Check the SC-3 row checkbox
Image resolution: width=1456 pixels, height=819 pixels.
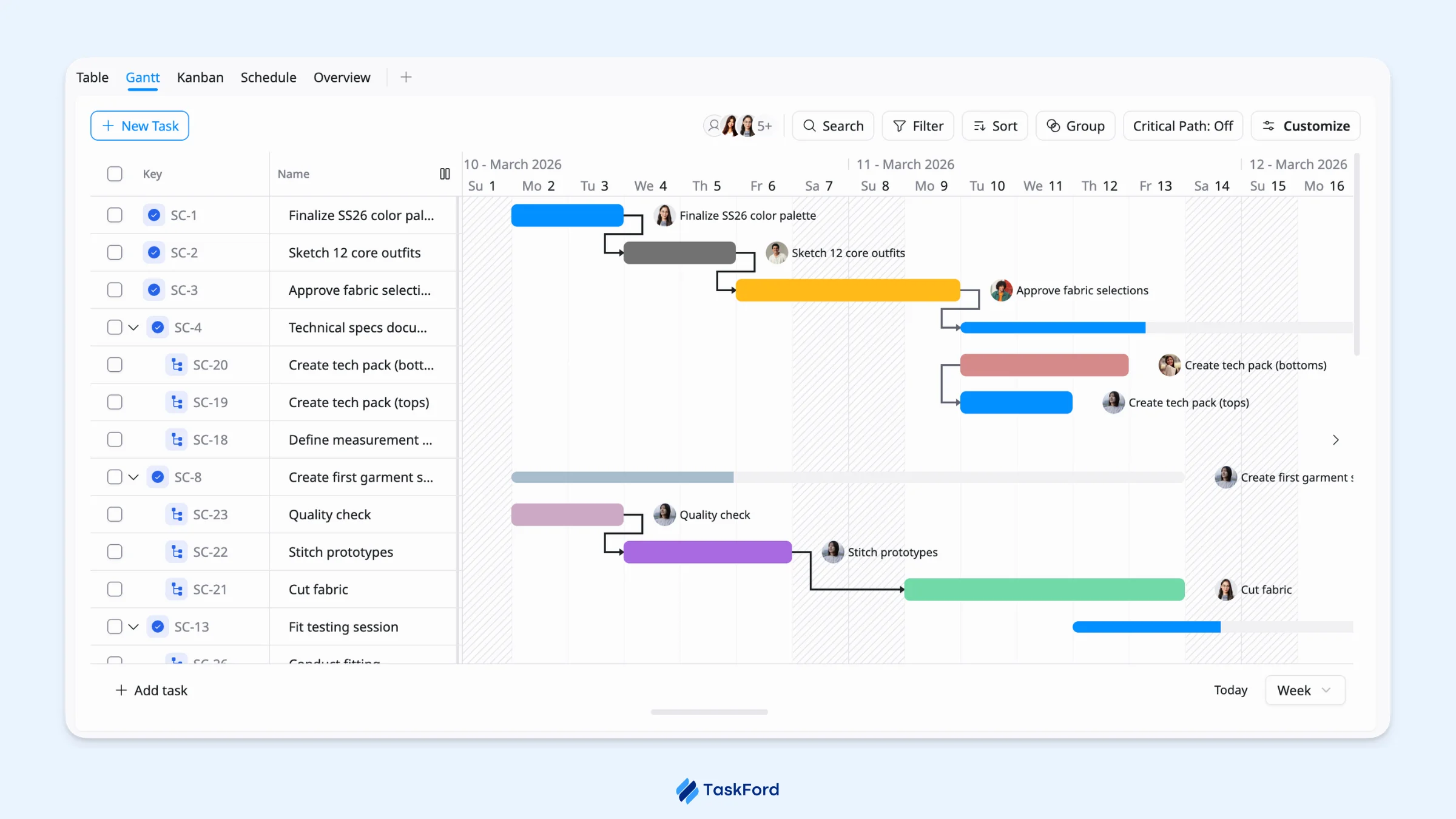click(x=115, y=290)
